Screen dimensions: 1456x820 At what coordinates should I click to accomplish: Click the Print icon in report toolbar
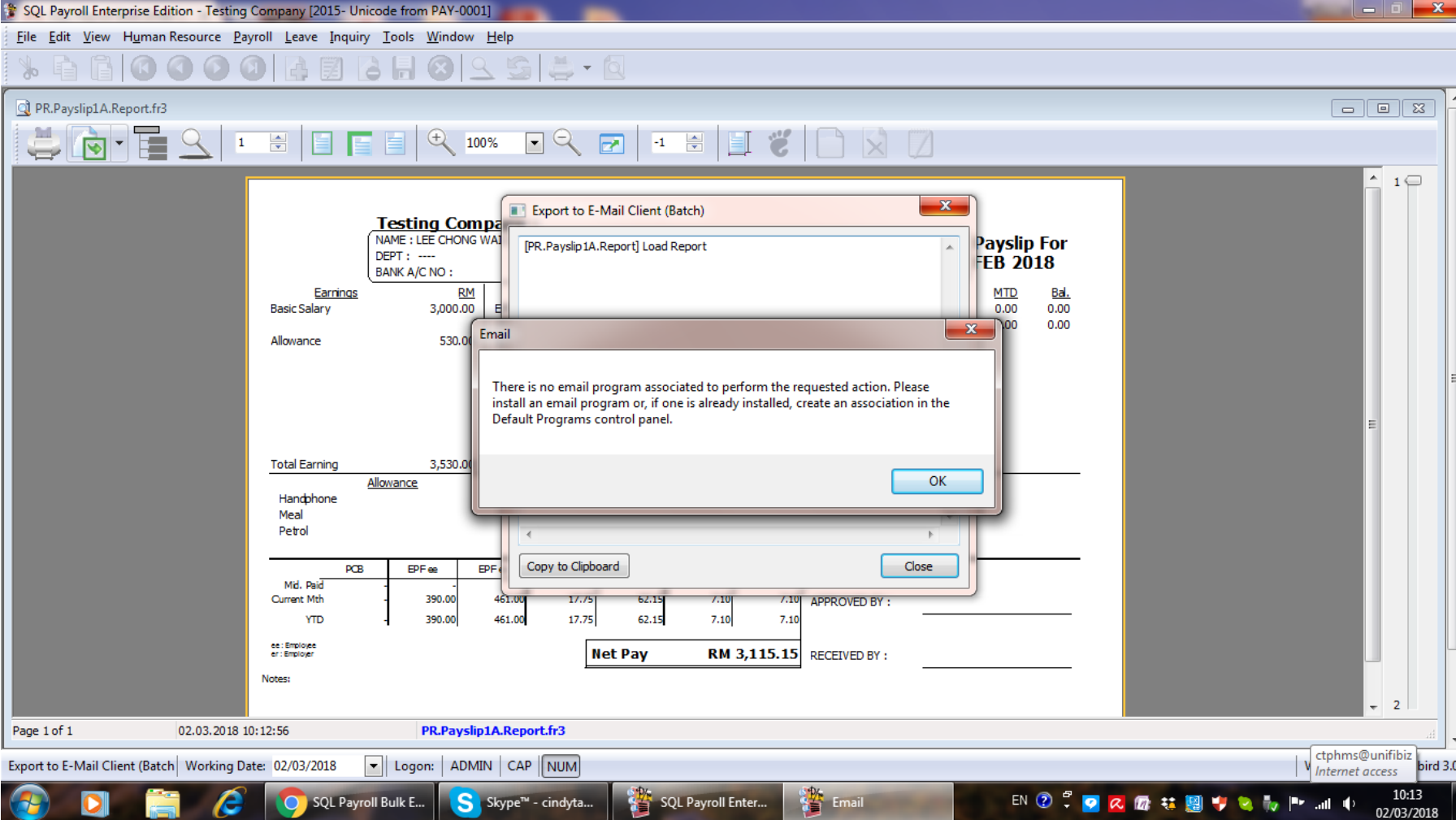click(x=43, y=144)
